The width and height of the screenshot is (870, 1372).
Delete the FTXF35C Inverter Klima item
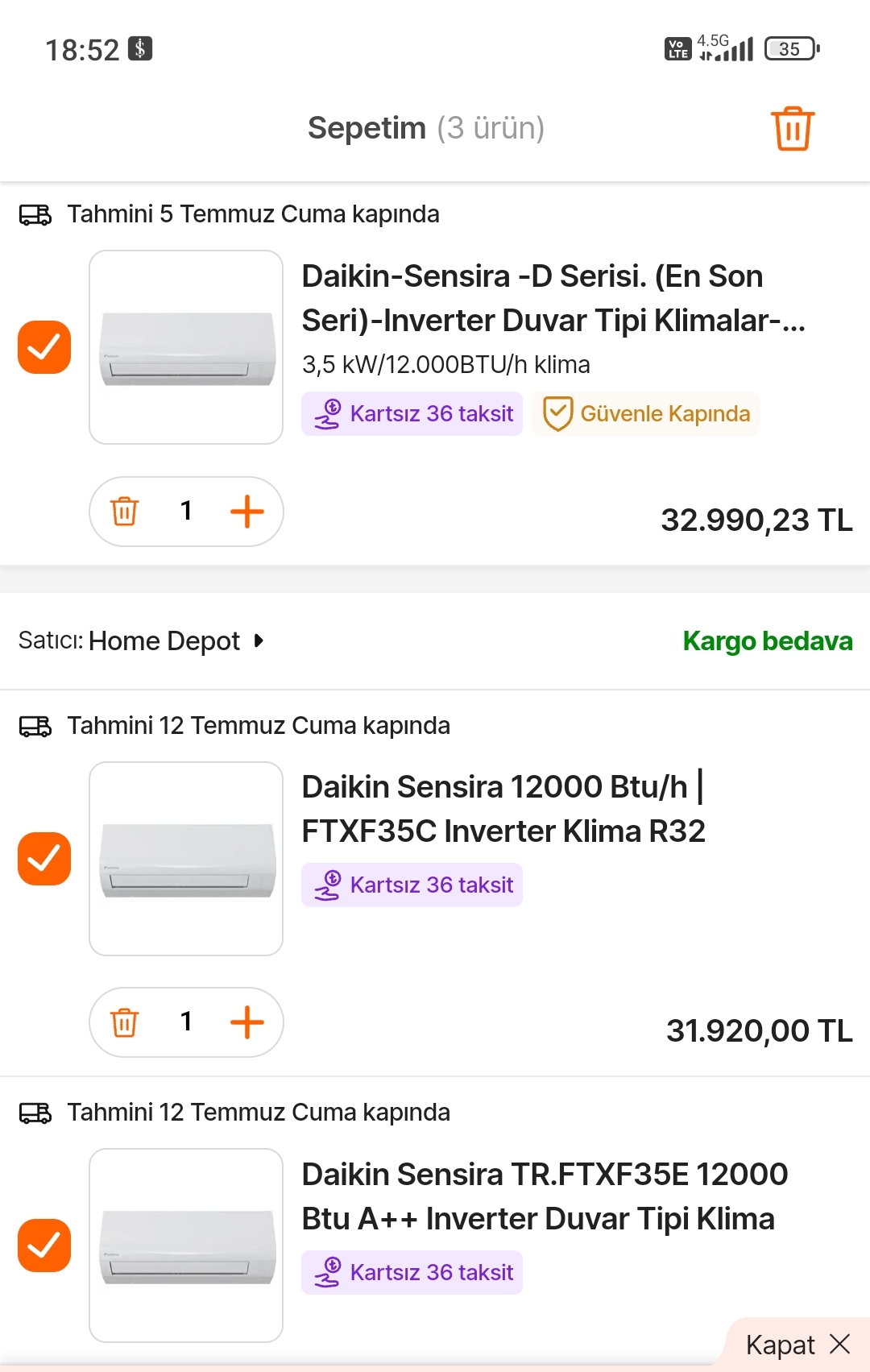[x=125, y=1022]
